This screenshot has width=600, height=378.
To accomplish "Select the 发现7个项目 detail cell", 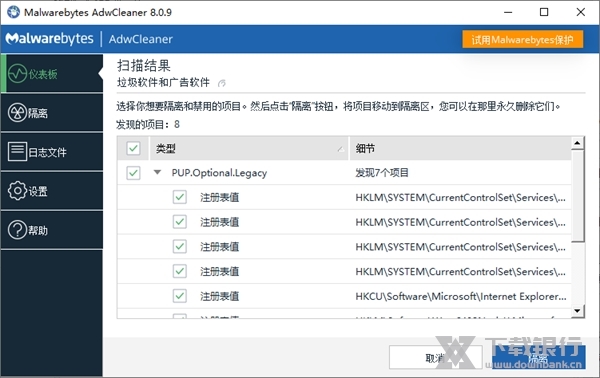I will (382, 173).
